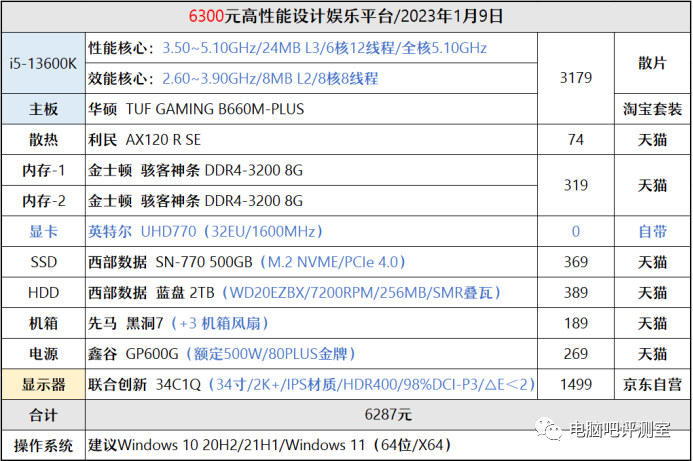This screenshot has width=693, height=461.
Task: Click the 京东自营 source cell
Action: tap(652, 385)
